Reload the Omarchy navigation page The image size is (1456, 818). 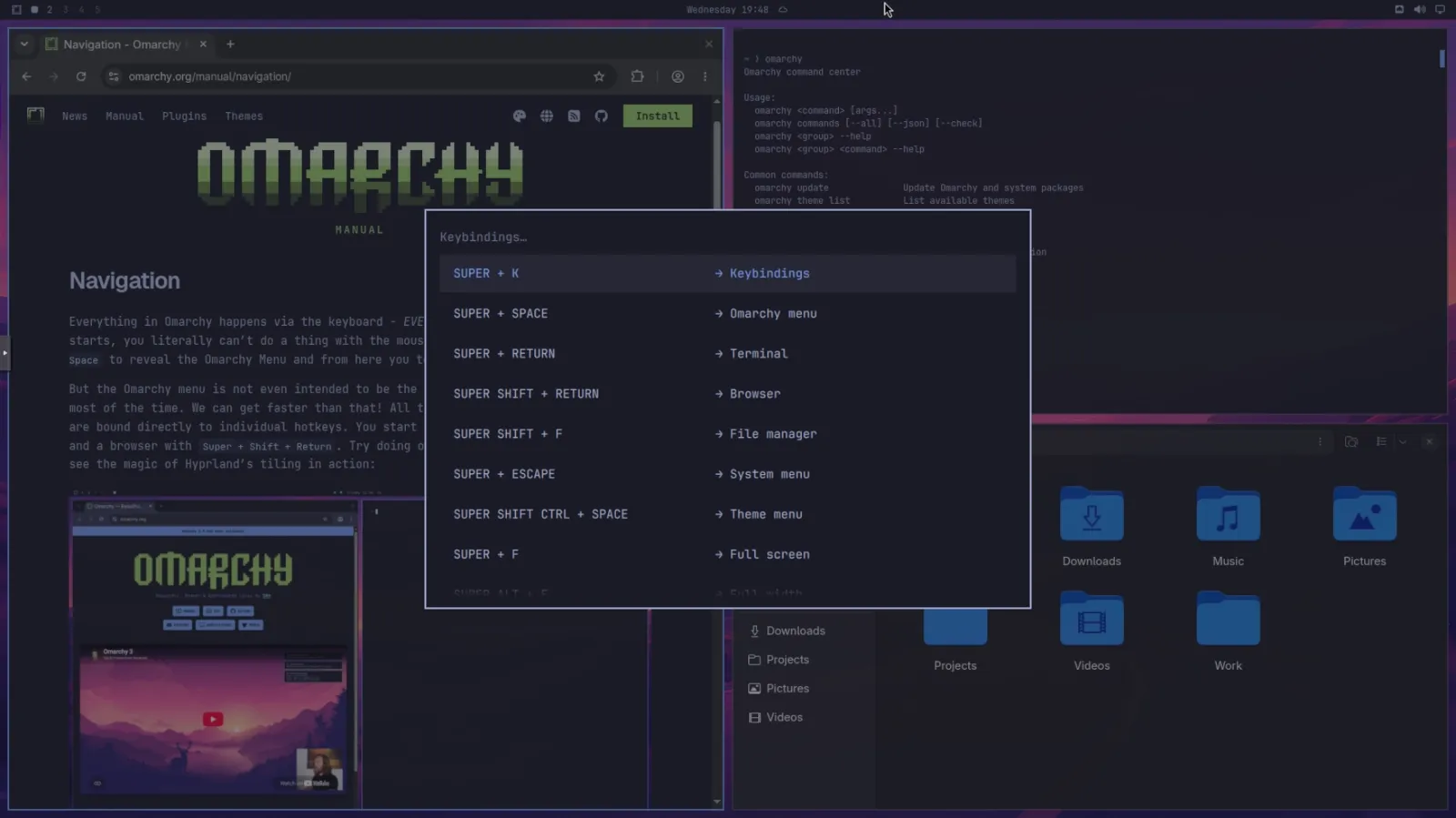click(81, 76)
